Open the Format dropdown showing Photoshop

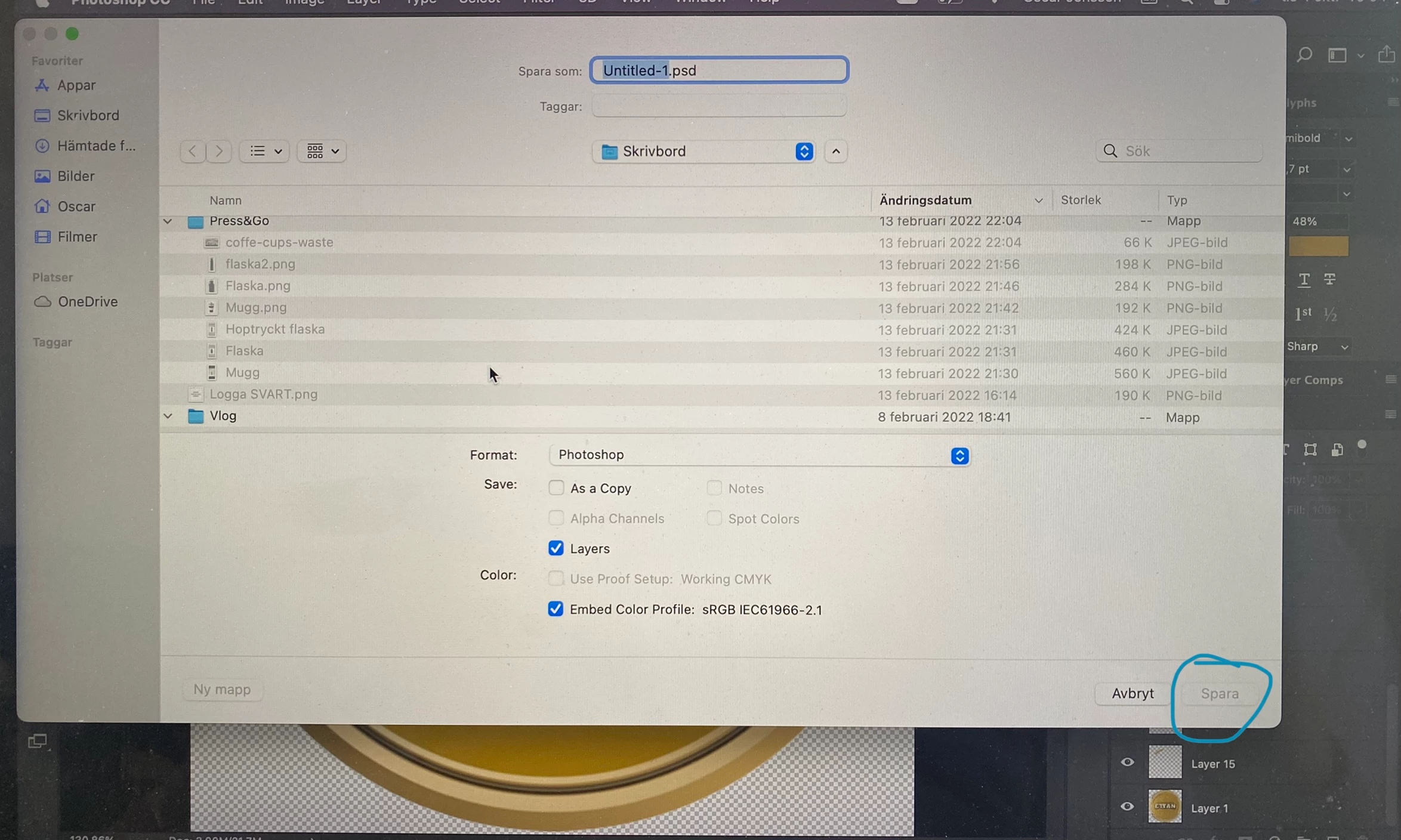[x=758, y=455]
